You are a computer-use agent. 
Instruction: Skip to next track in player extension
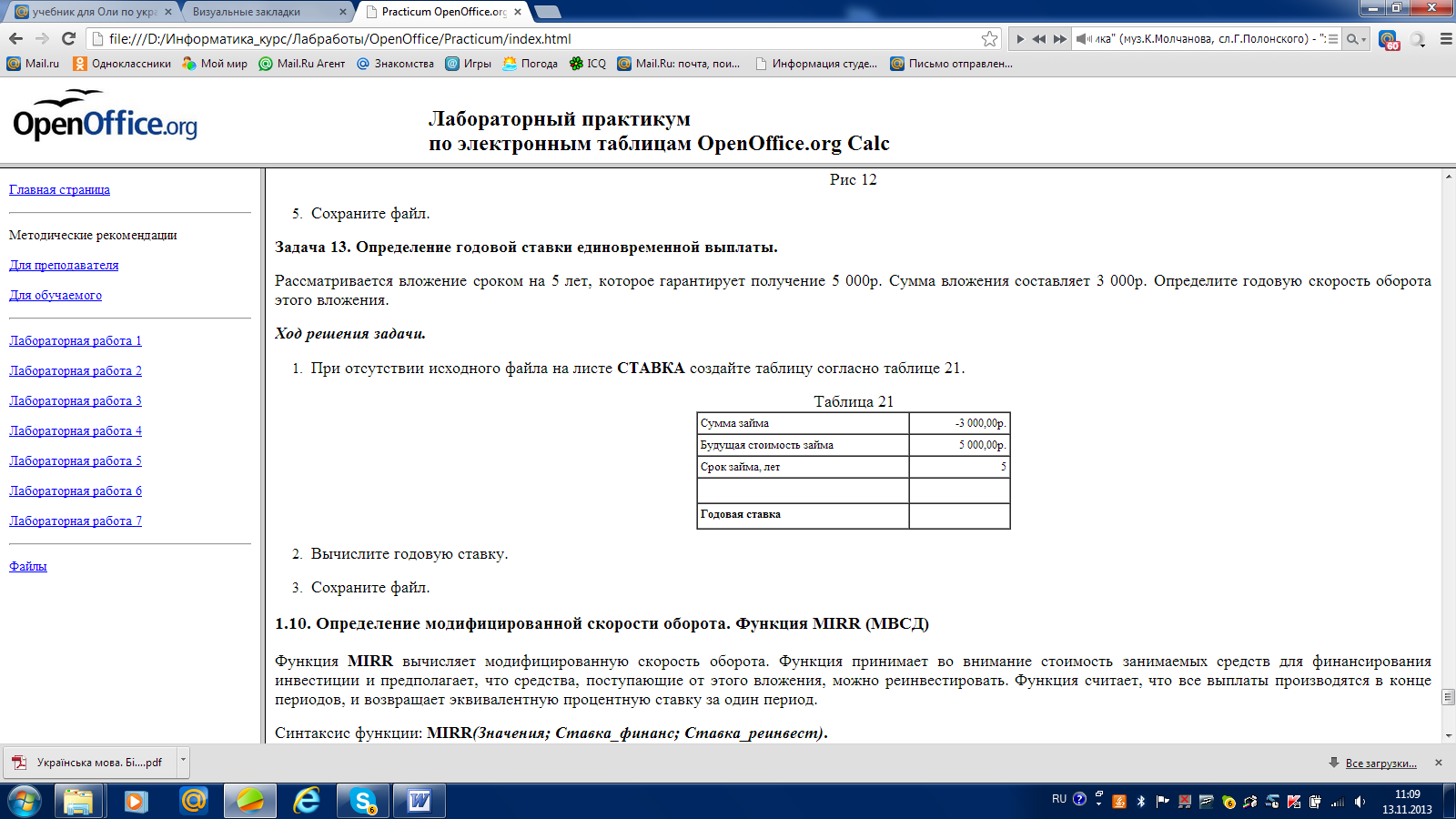pyautogui.click(x=1059, y=39)
